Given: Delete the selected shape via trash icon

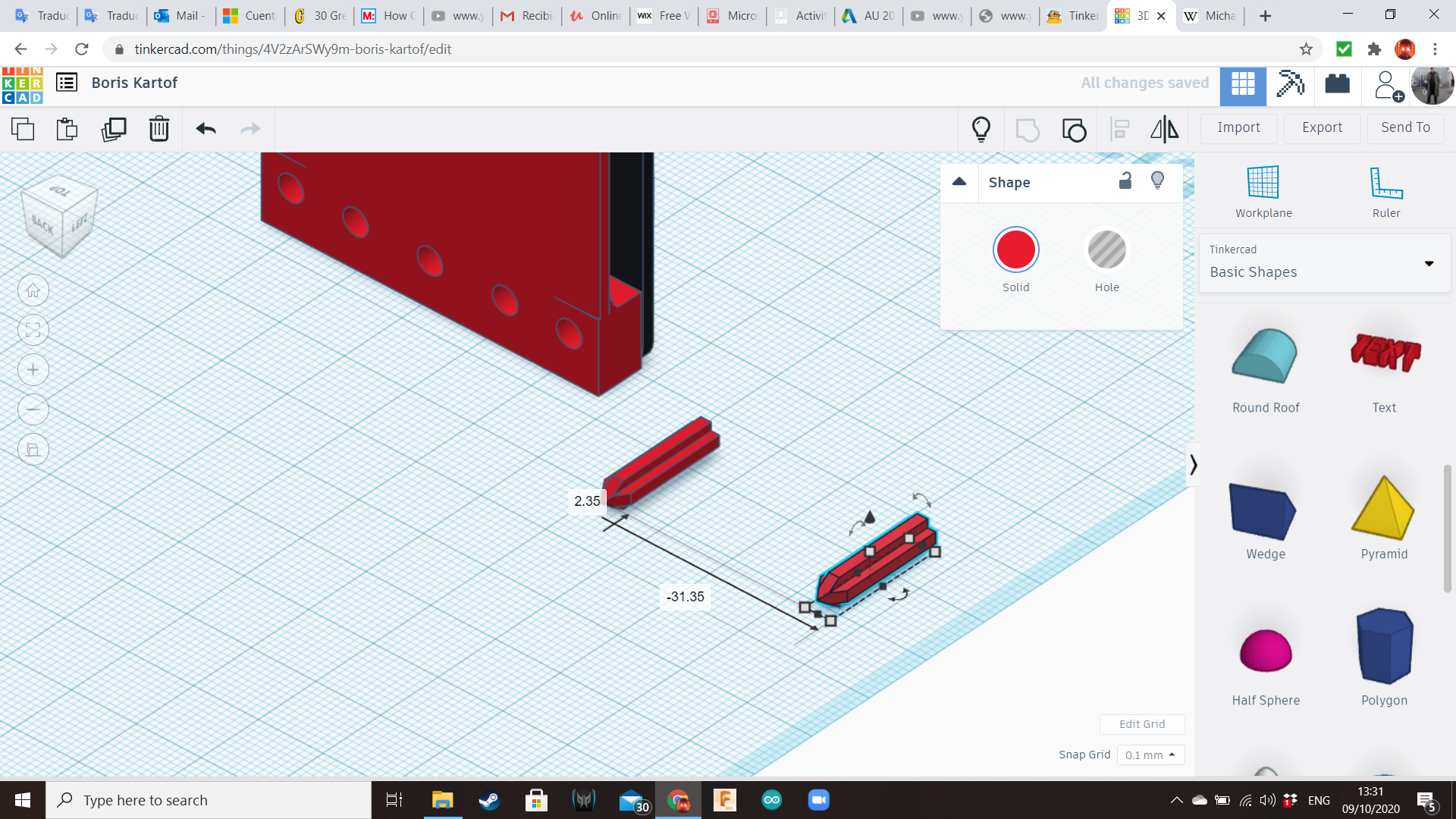Looking at the screenshot, I should (x=159, y=129).
